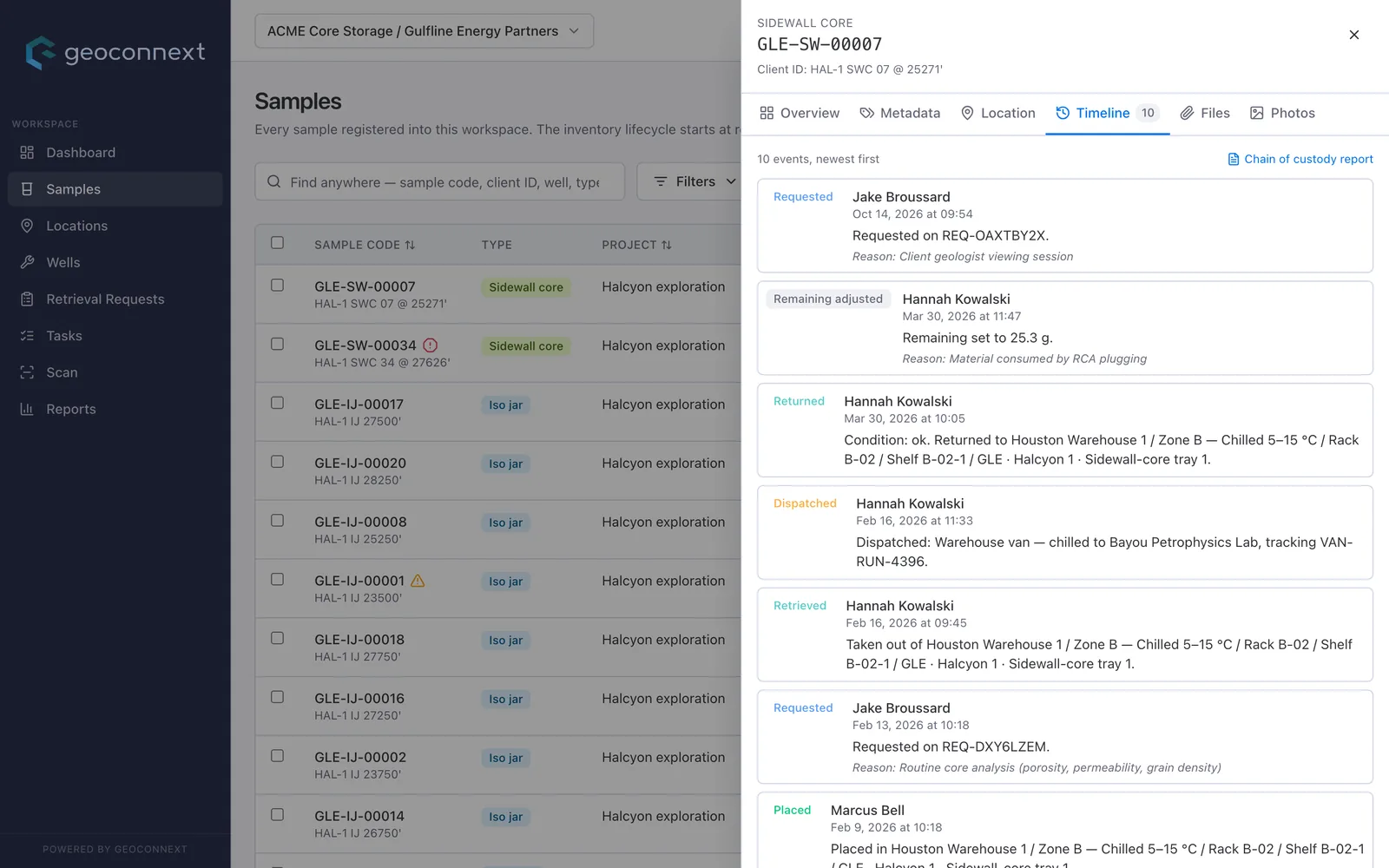Close the sidewall core detail panel
1389x868 pixels.
[x=1353, y=35]
